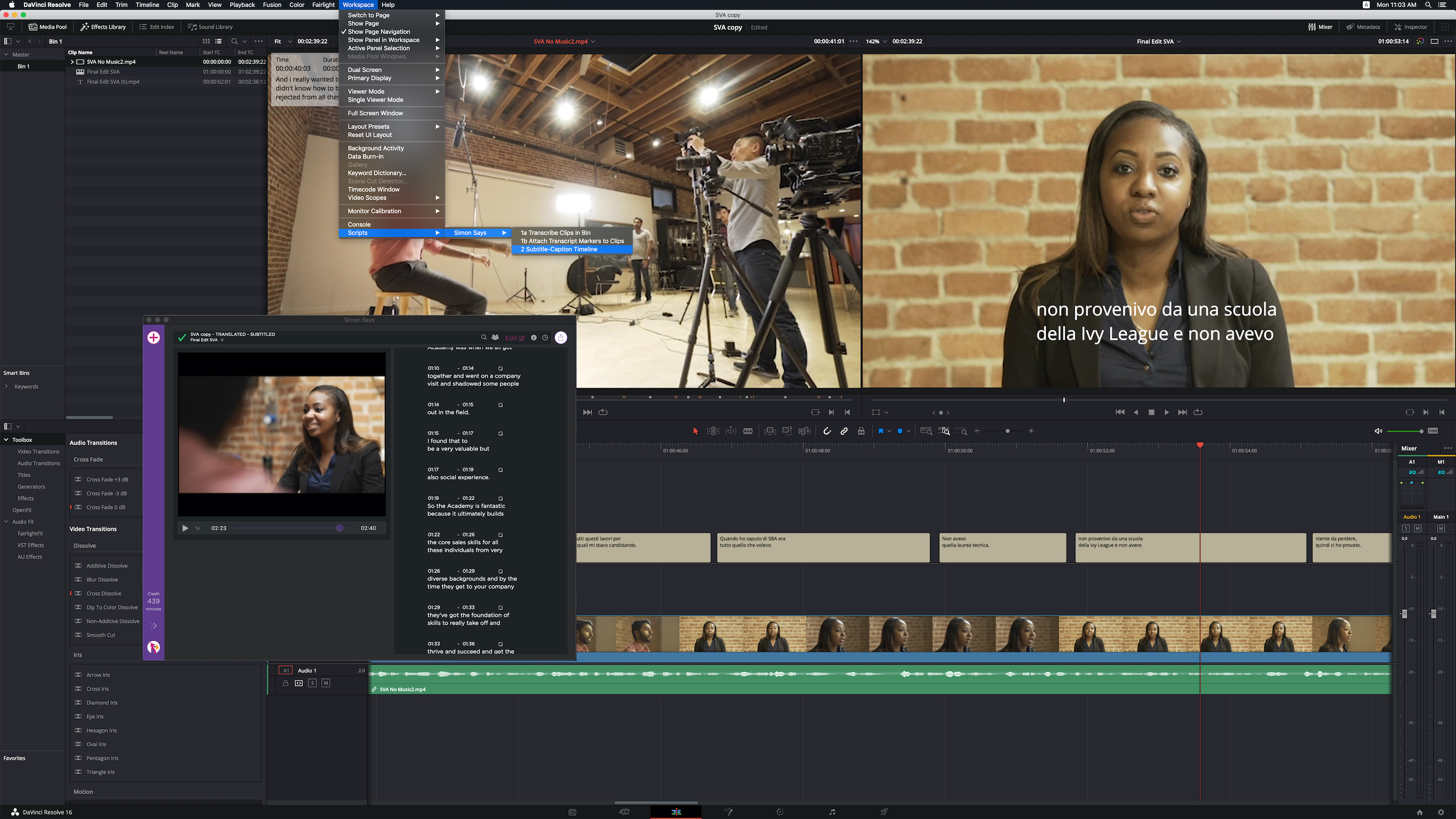Click the linked selection chain icon
The width and height of the screenshot is (1456, 819).
point(844,431)
